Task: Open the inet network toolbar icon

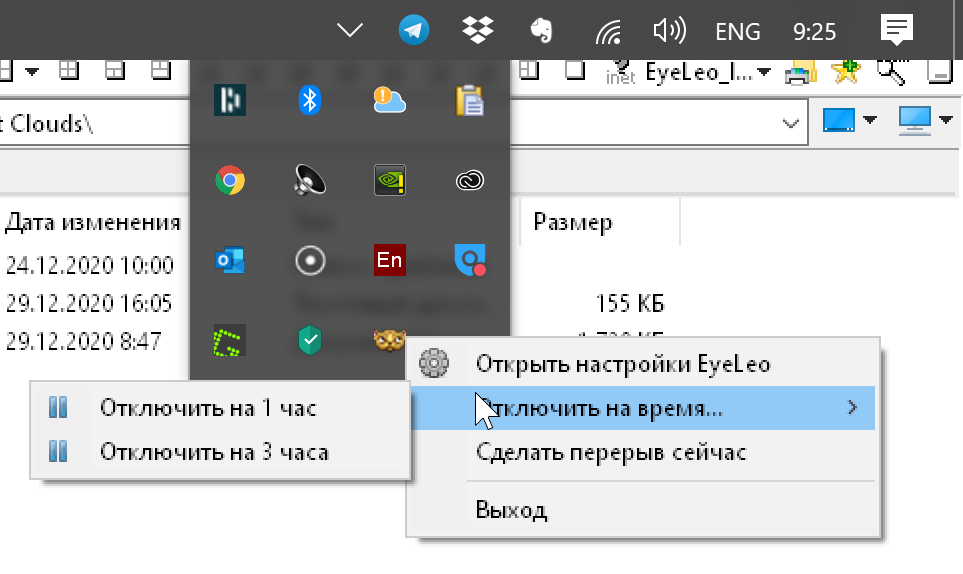Action: click(620, 72)
